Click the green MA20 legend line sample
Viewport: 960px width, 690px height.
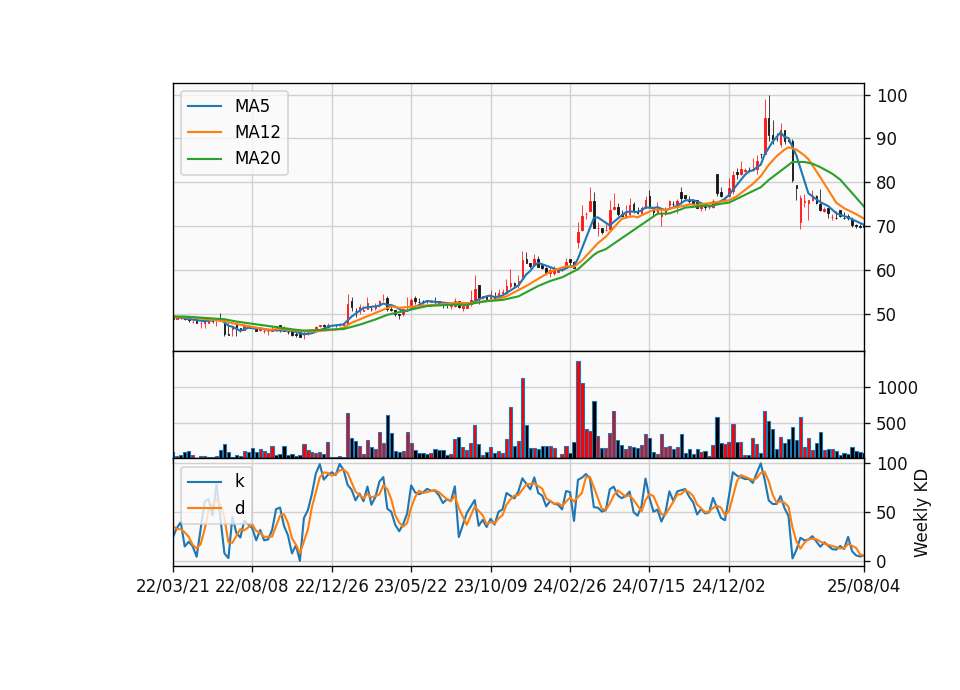pyautogui.click(x=204, y=159)
